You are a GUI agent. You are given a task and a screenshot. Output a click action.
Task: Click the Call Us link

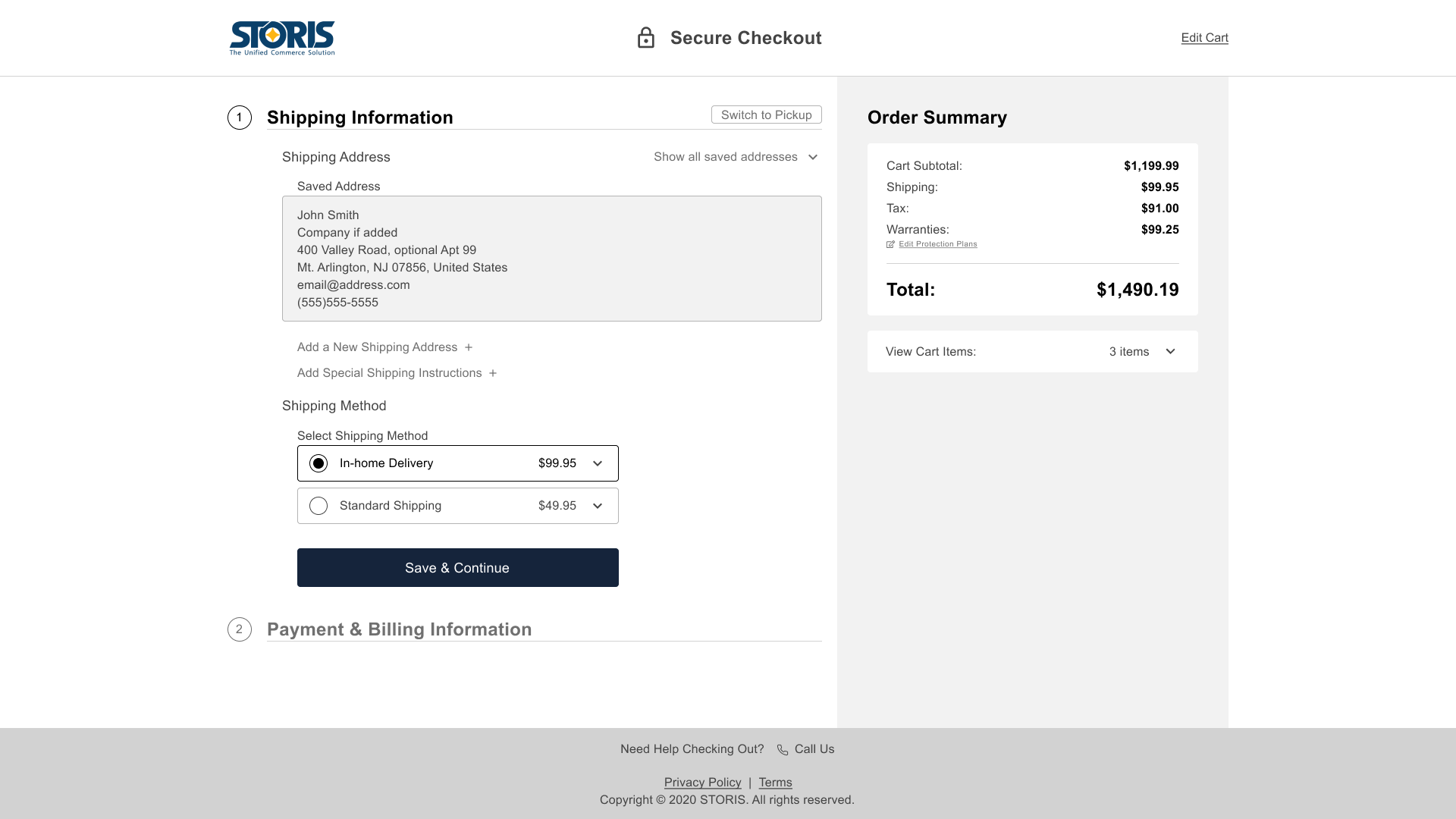point(814,749)
